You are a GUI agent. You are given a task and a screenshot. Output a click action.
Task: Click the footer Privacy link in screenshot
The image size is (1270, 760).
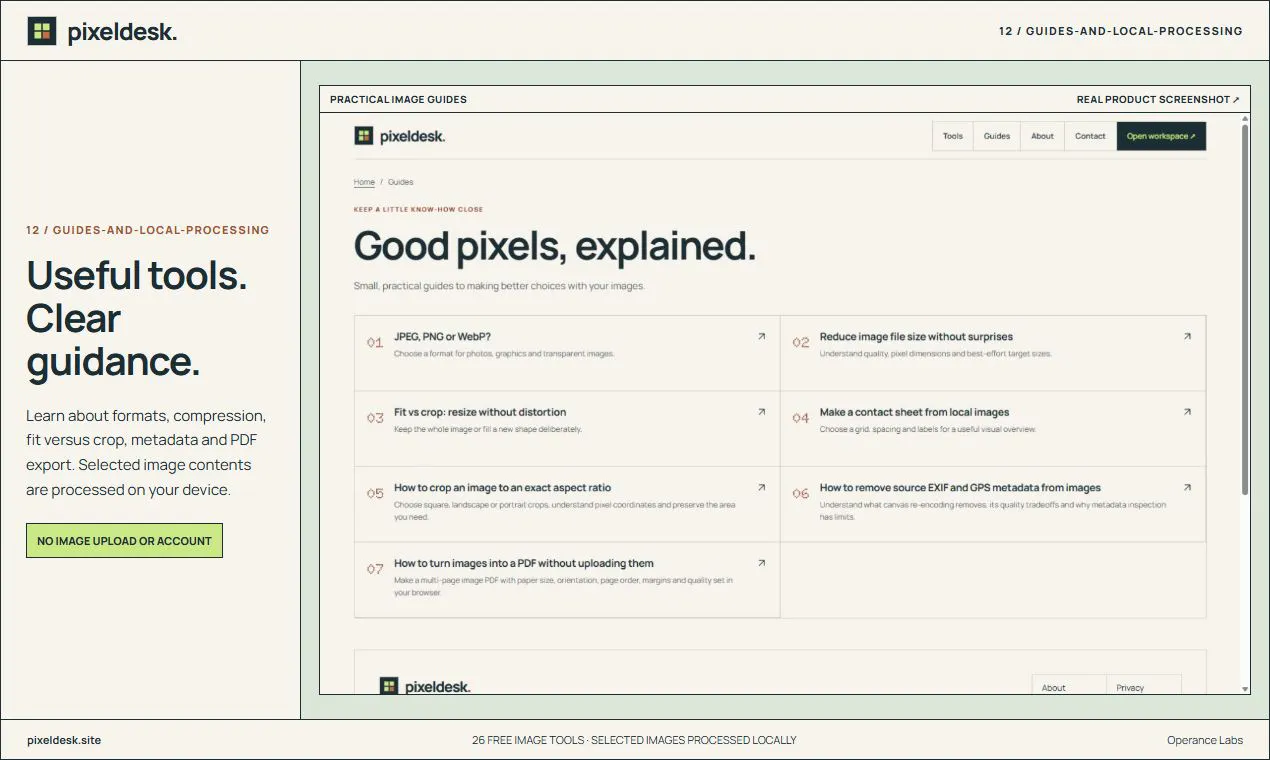point(1130,688)
